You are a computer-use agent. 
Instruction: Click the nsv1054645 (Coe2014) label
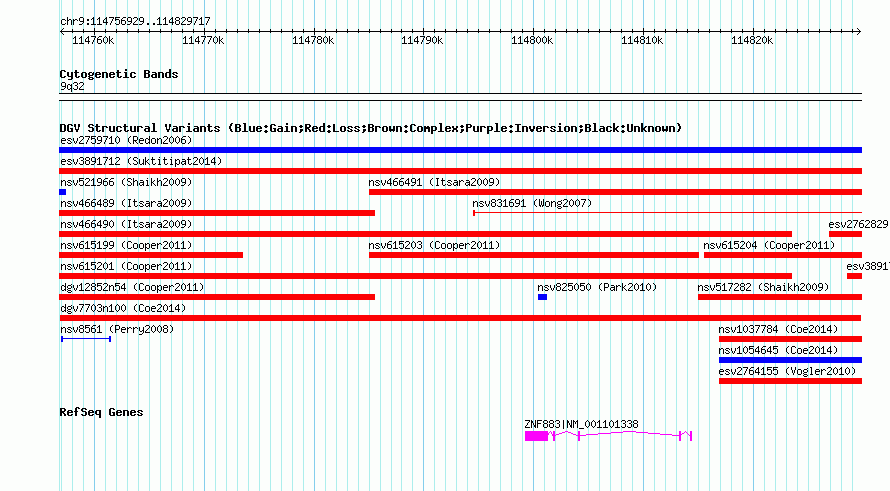[x=778, y=350]
